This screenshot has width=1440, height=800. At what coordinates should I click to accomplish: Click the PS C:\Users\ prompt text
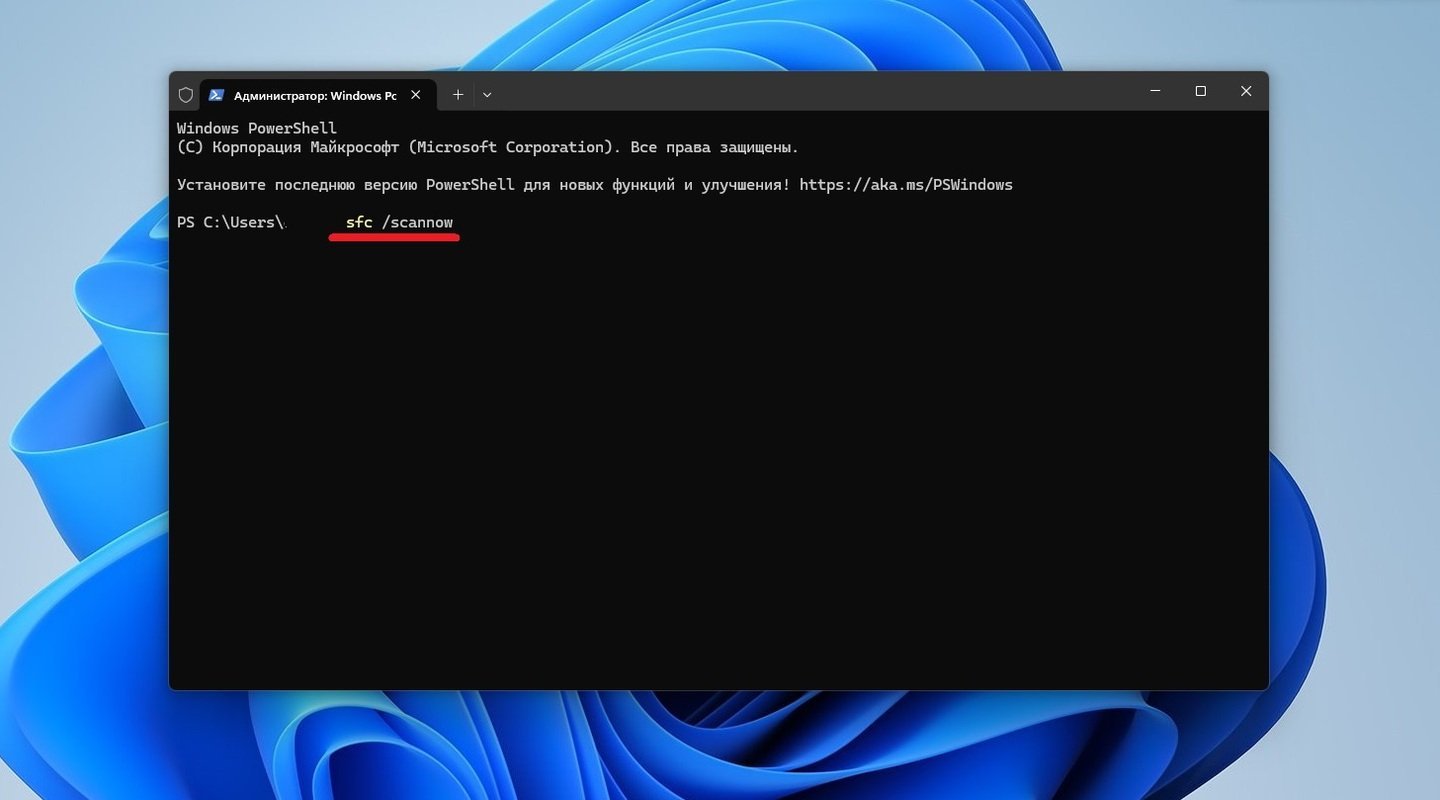tap(231, 222)
